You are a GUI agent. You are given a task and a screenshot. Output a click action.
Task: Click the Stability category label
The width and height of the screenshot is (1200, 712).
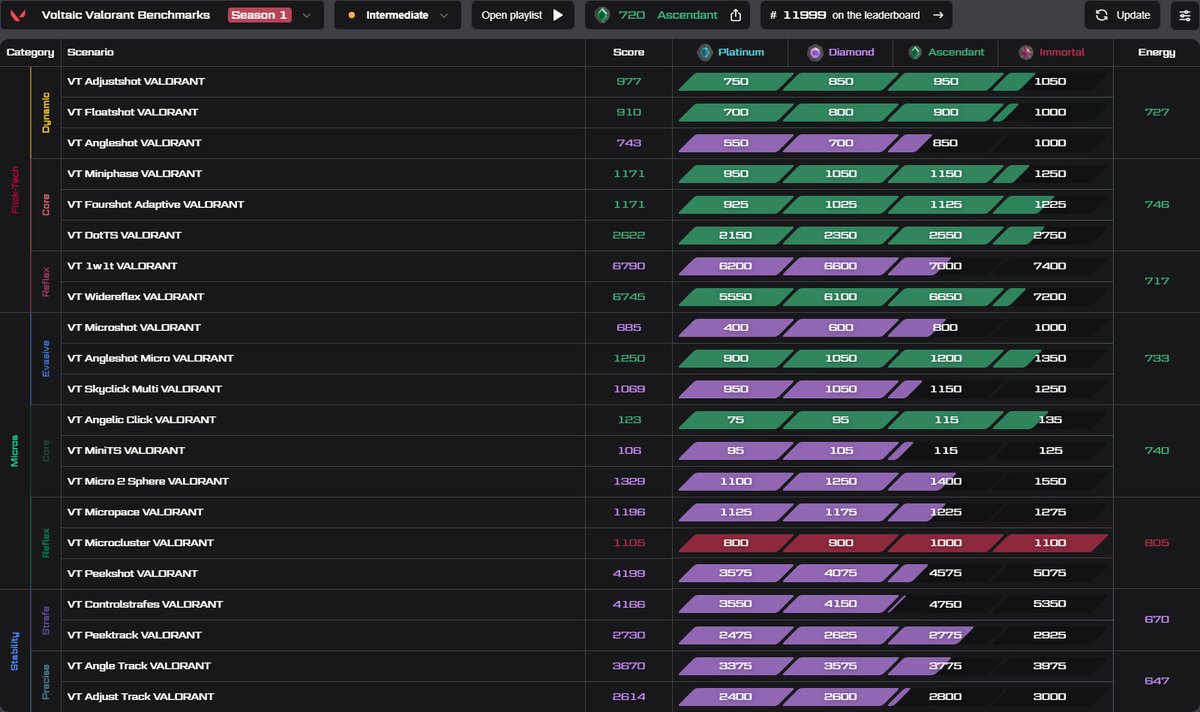[x=15, y=650]
